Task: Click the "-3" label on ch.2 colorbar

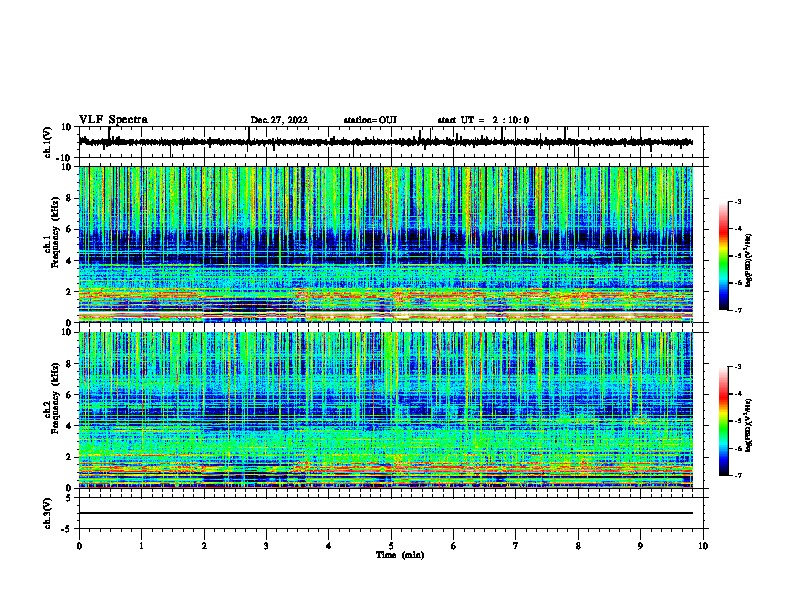Action: click(738, 367)
